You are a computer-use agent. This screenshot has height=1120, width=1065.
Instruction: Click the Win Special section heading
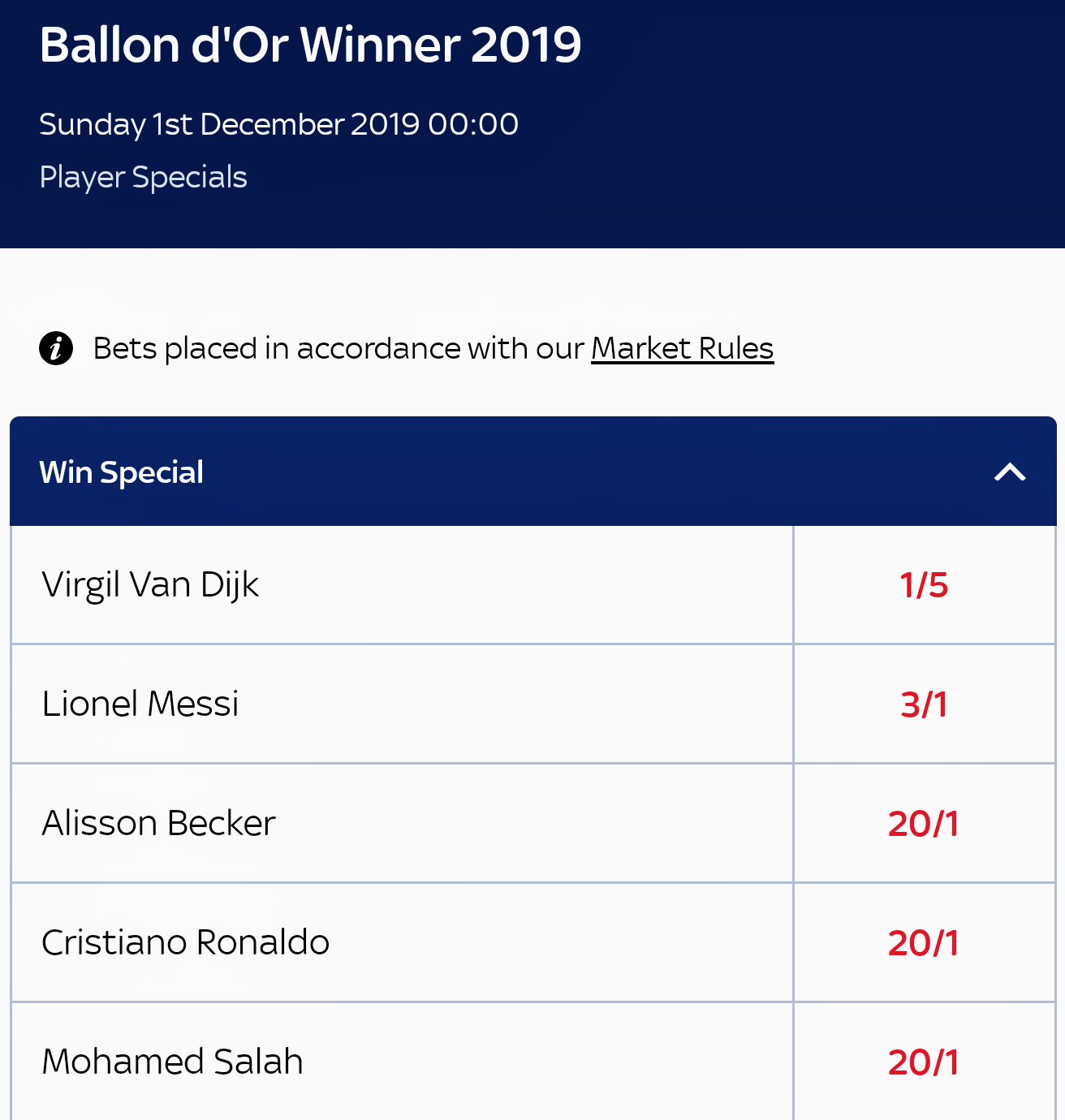pos(122,472)
